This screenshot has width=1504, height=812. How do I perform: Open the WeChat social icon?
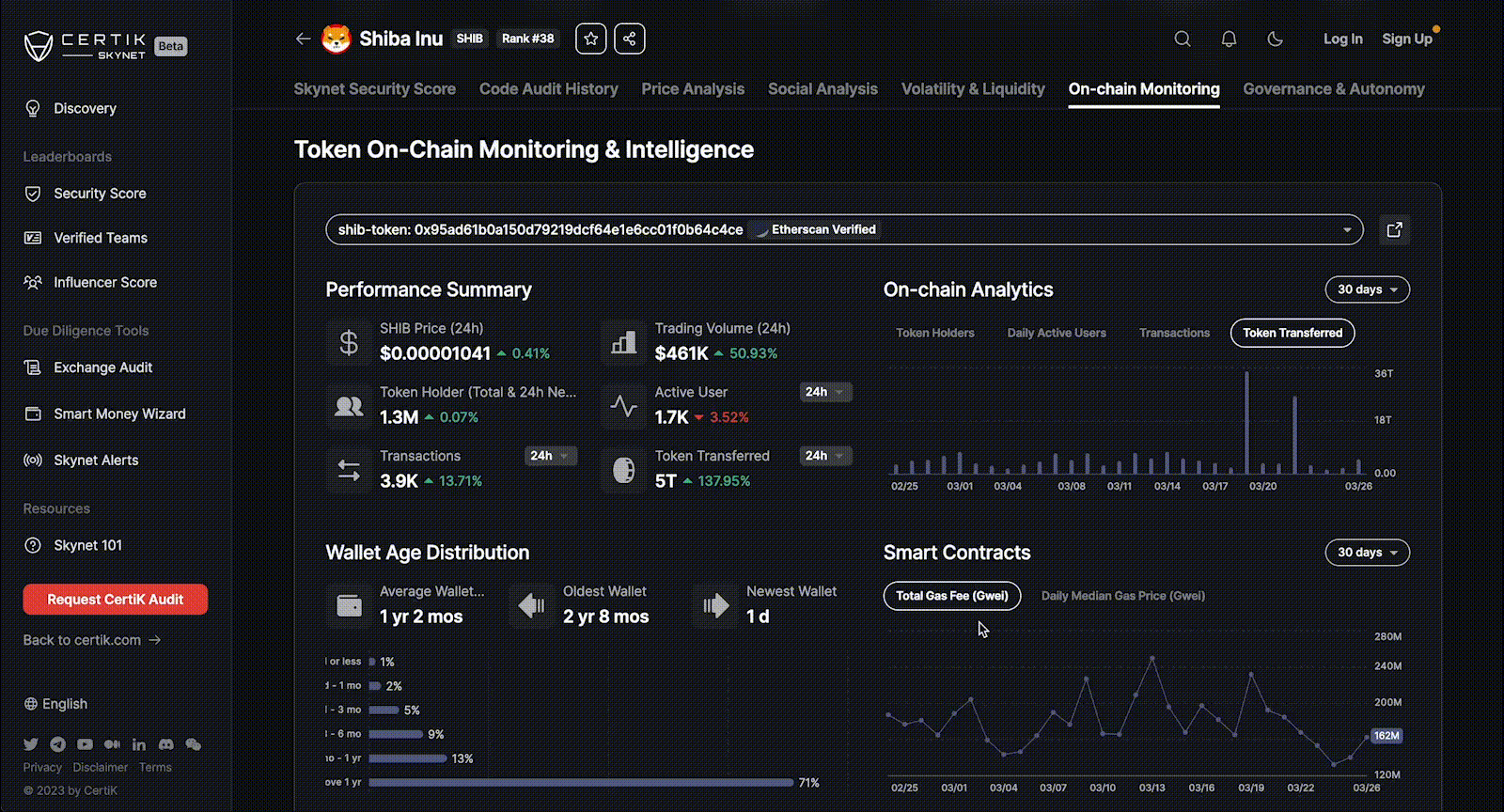coord(194,744)
